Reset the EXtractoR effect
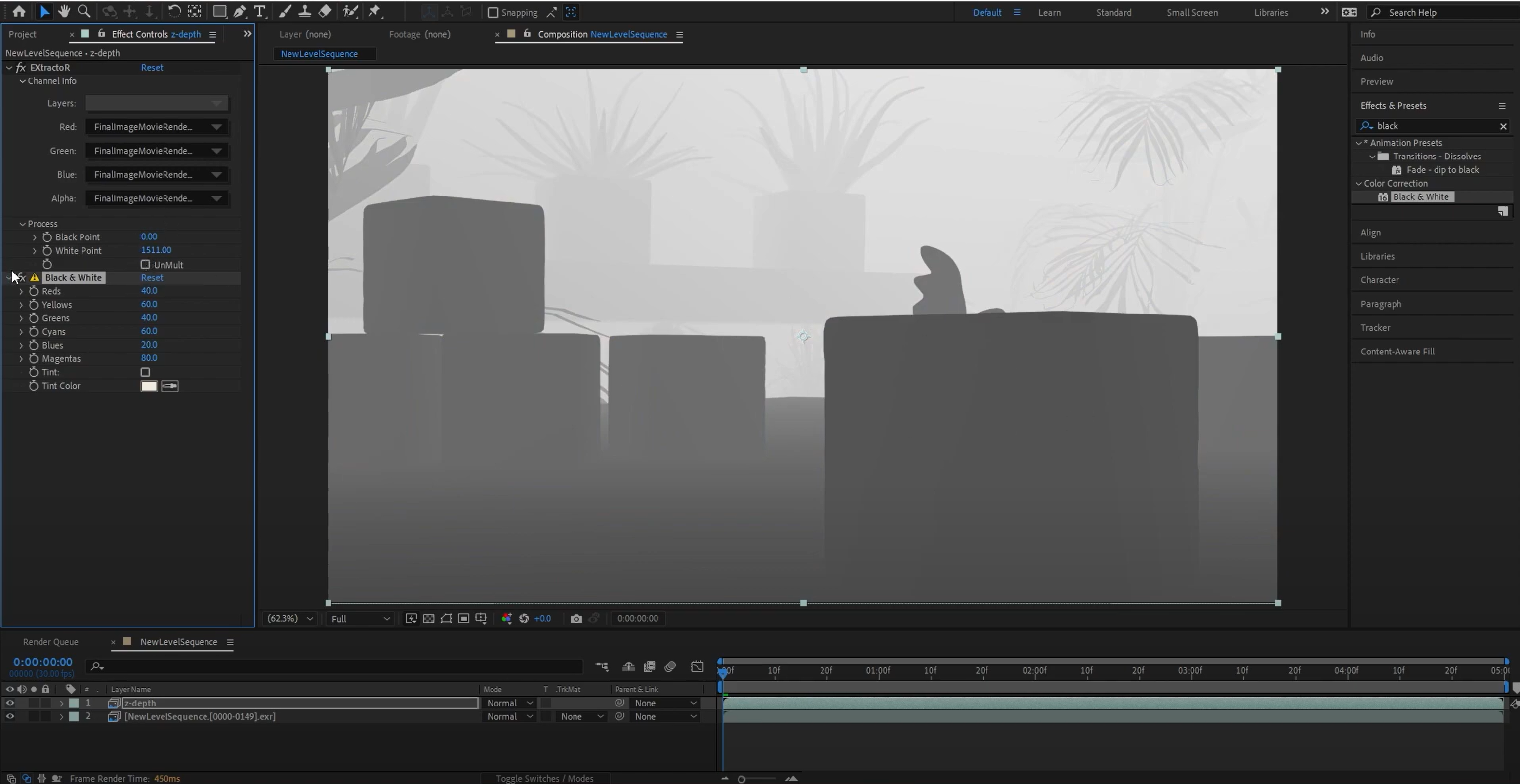Viewport: 1520px width, 784px height. 152,67
